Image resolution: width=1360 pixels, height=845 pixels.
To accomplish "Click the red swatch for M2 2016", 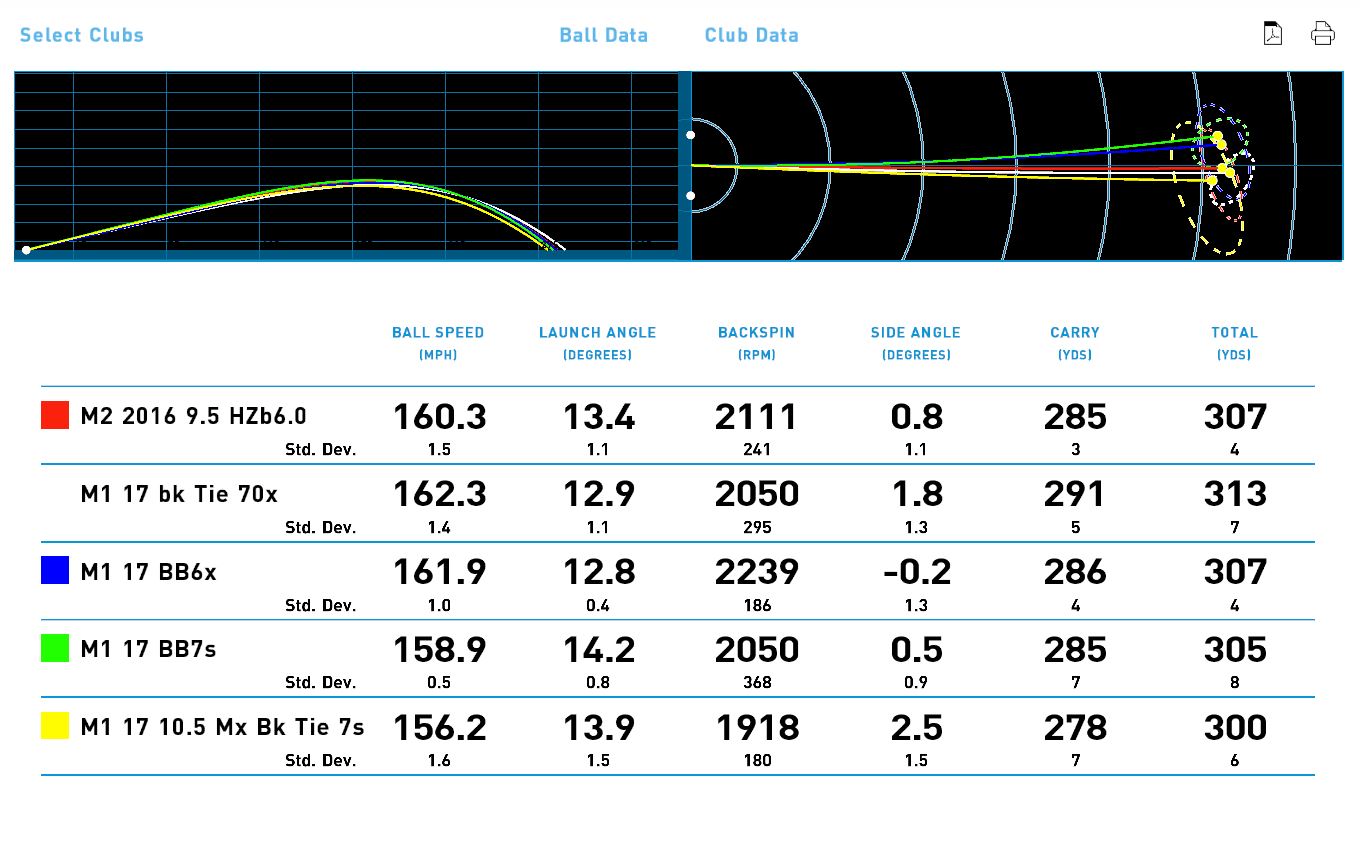I will click(x=55, y=416).
